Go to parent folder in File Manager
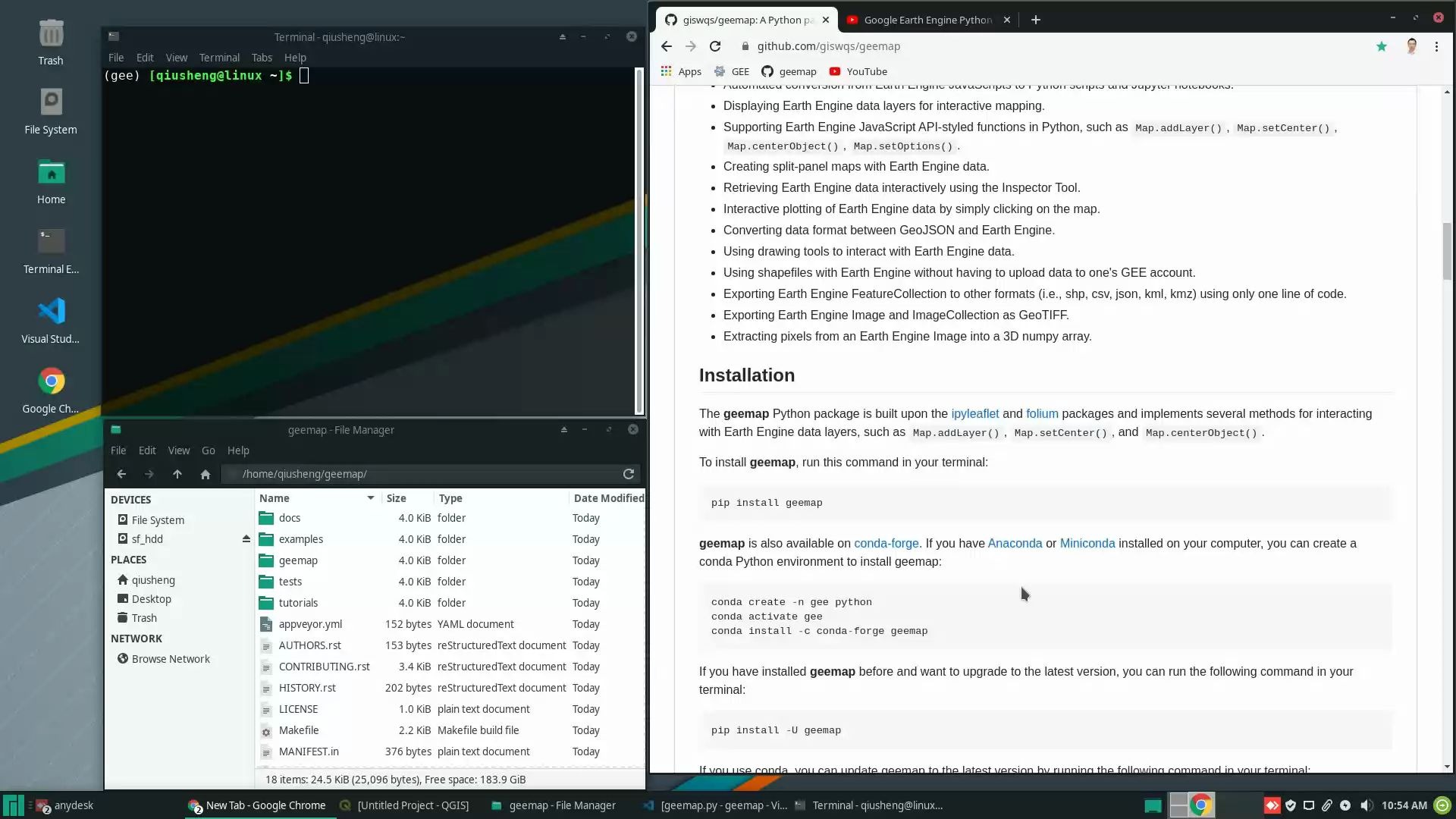The height and width of the screenshot is (819, 1456). [x=177, y=474]
